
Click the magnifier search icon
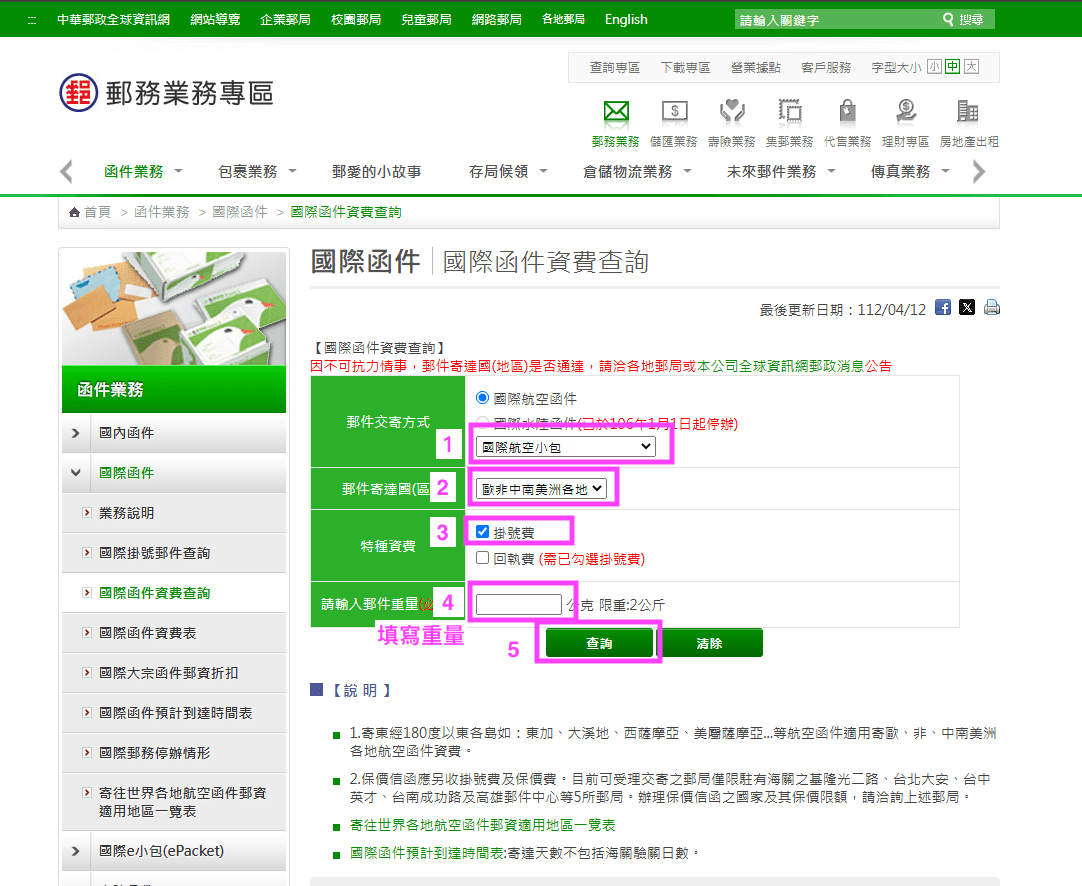coord(948,19)
